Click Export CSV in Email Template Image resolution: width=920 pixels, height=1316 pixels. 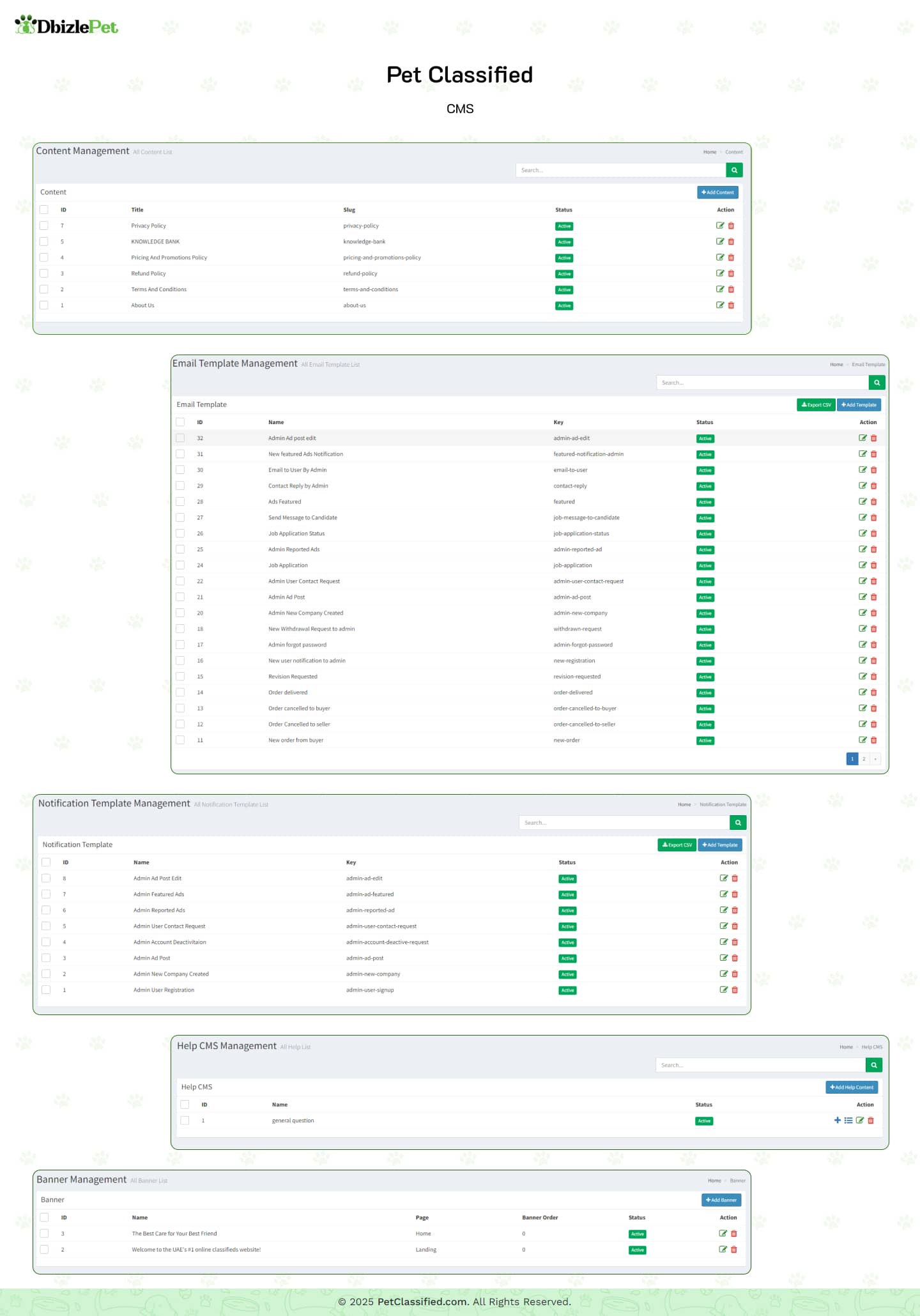tap(816, 405)
